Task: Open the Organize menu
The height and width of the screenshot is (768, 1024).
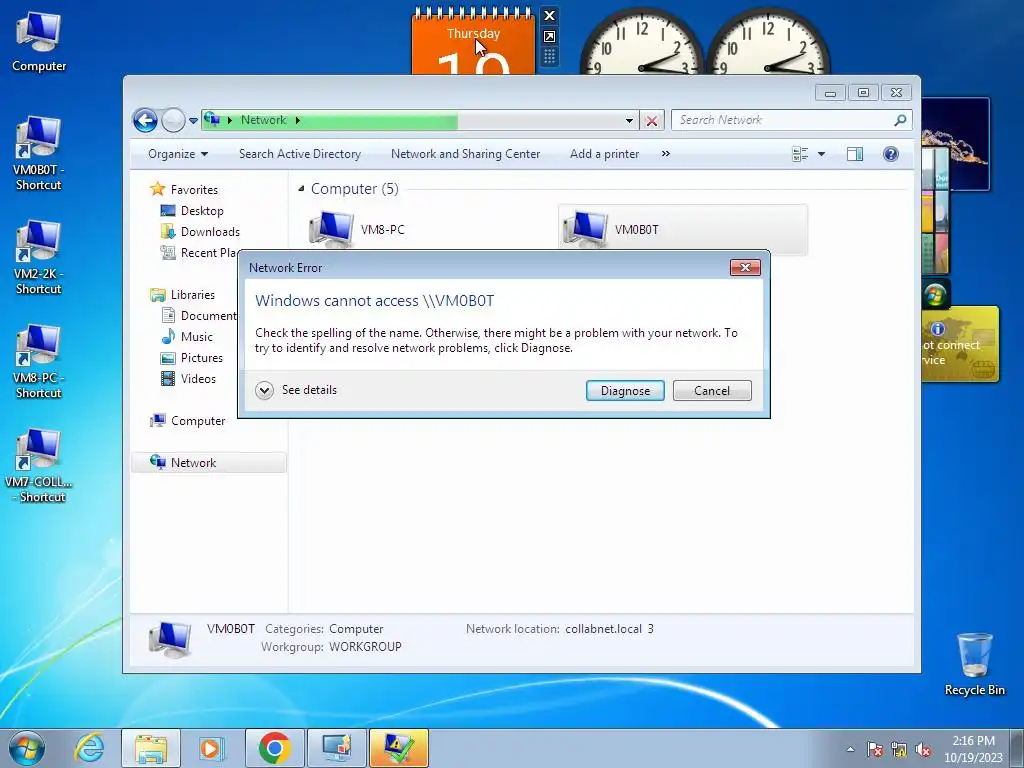Action: [x=178, y=154]
